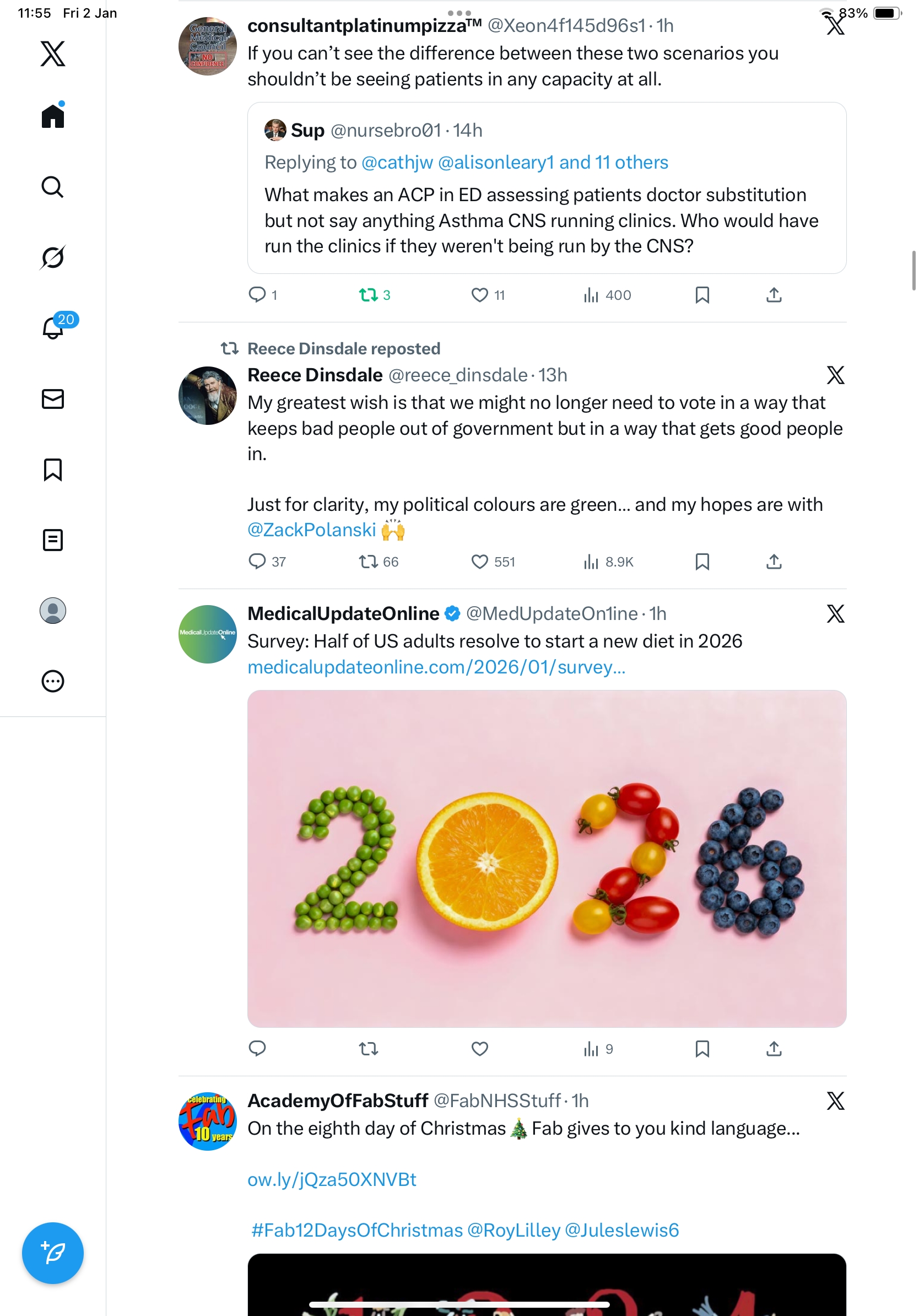Tap the compose new post button
This screenshot has height=1316, width=919.
tap(53, 1253)
